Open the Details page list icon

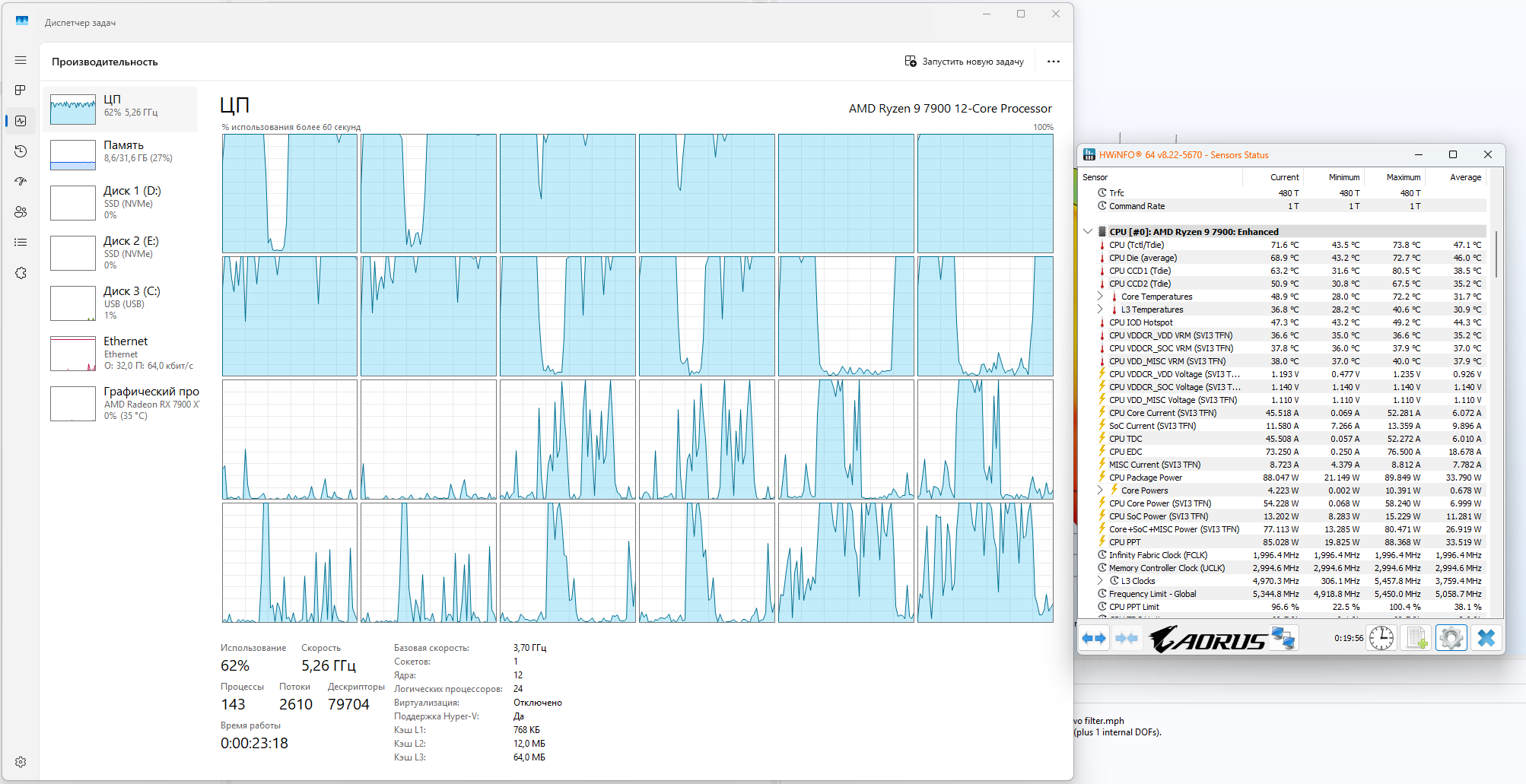21,243
